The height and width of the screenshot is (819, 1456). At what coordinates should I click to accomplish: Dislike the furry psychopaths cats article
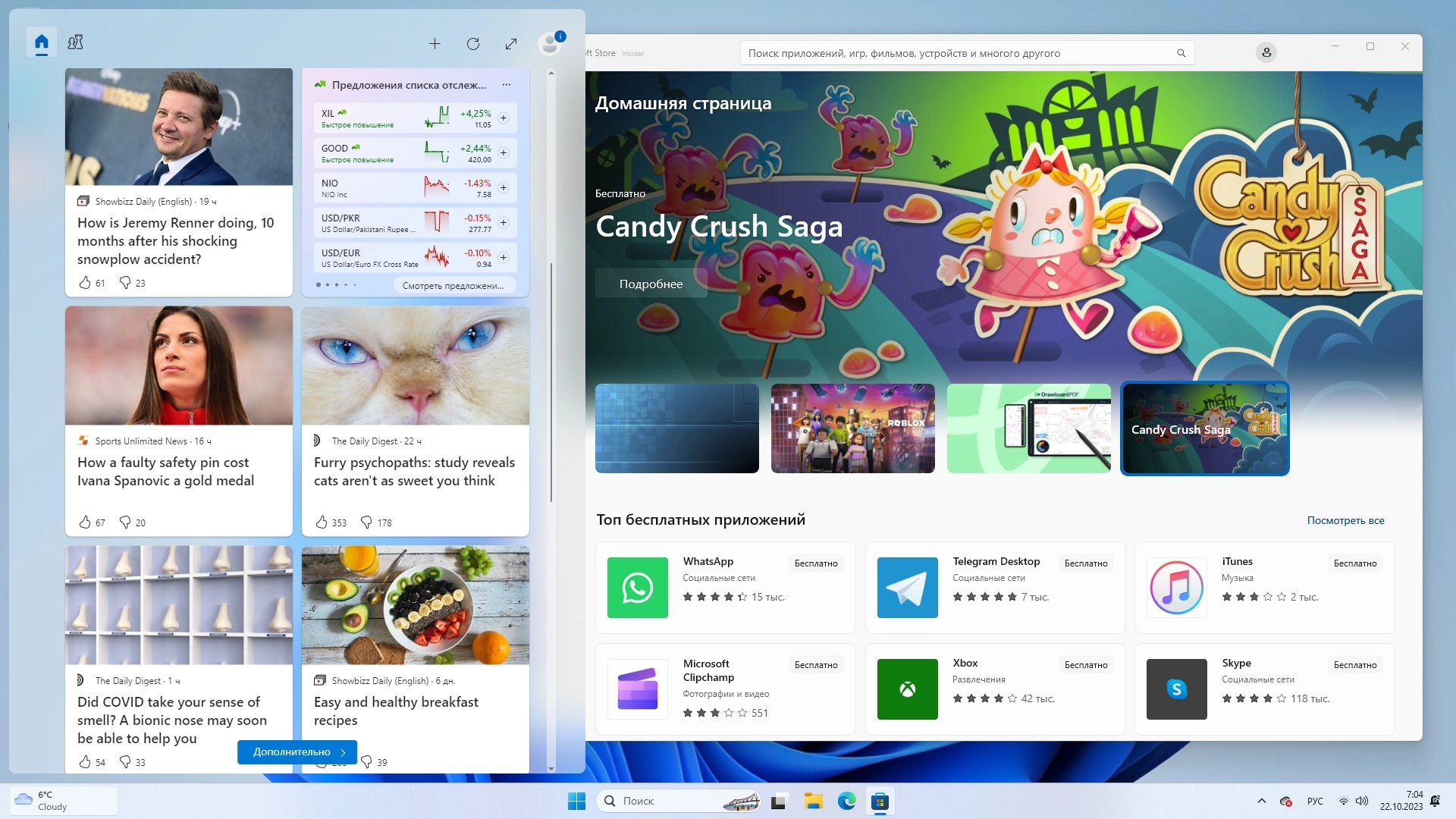366,522
